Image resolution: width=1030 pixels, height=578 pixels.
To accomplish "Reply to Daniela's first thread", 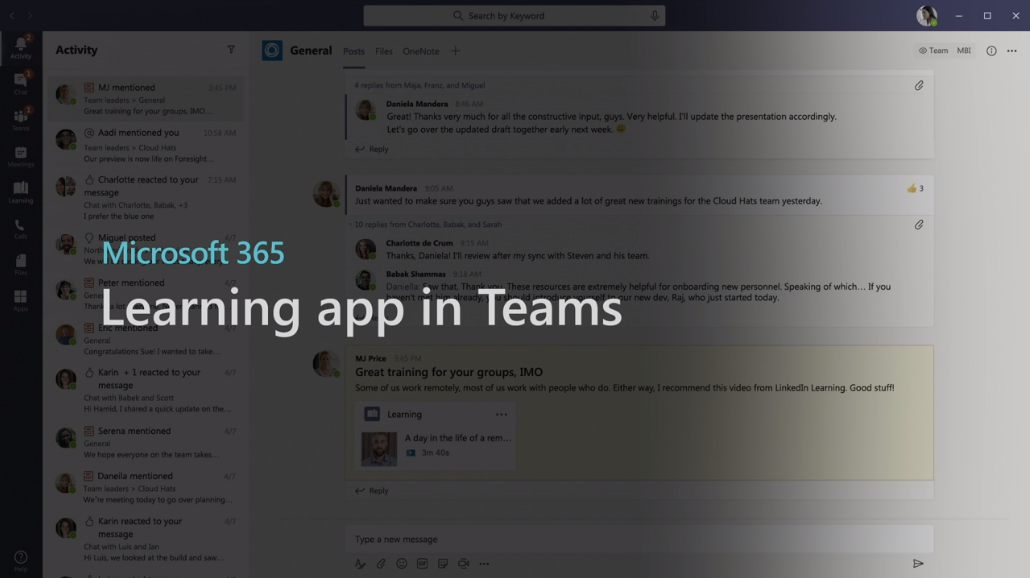I will (372, 149).
